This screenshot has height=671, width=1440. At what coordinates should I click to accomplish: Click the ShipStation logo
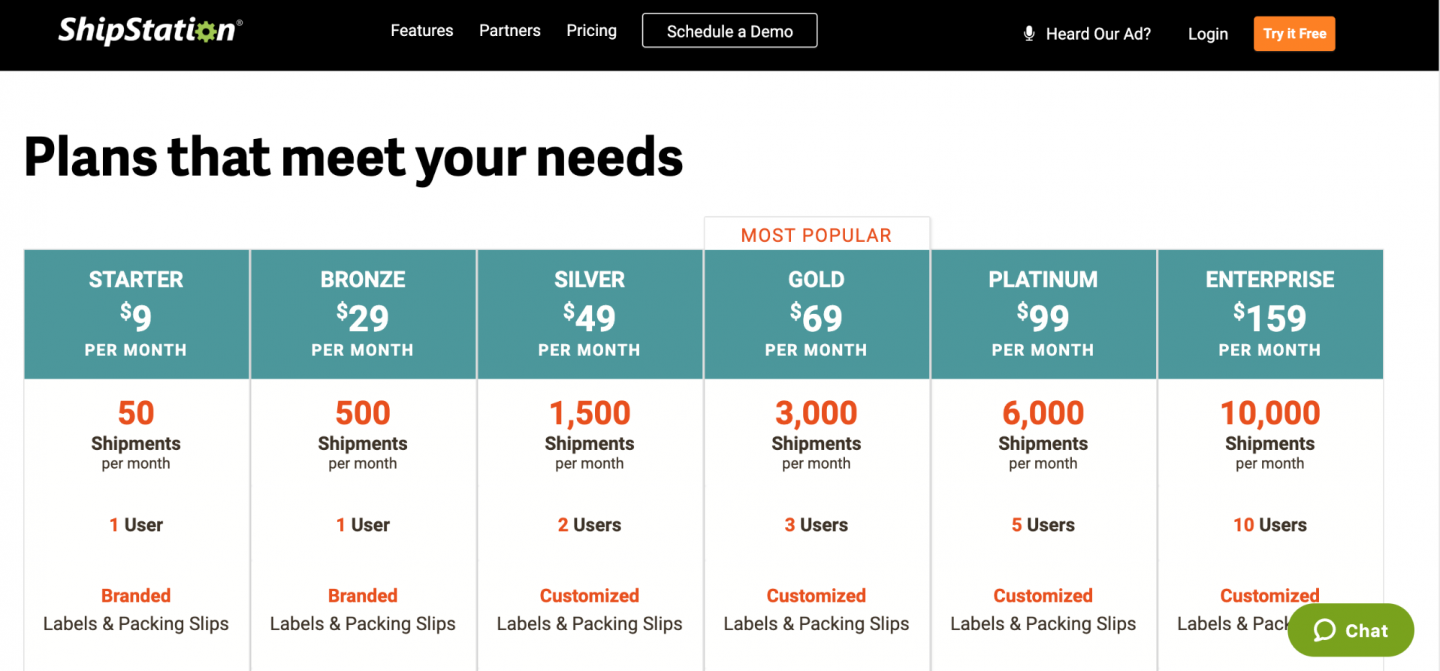tap(150, 31)
